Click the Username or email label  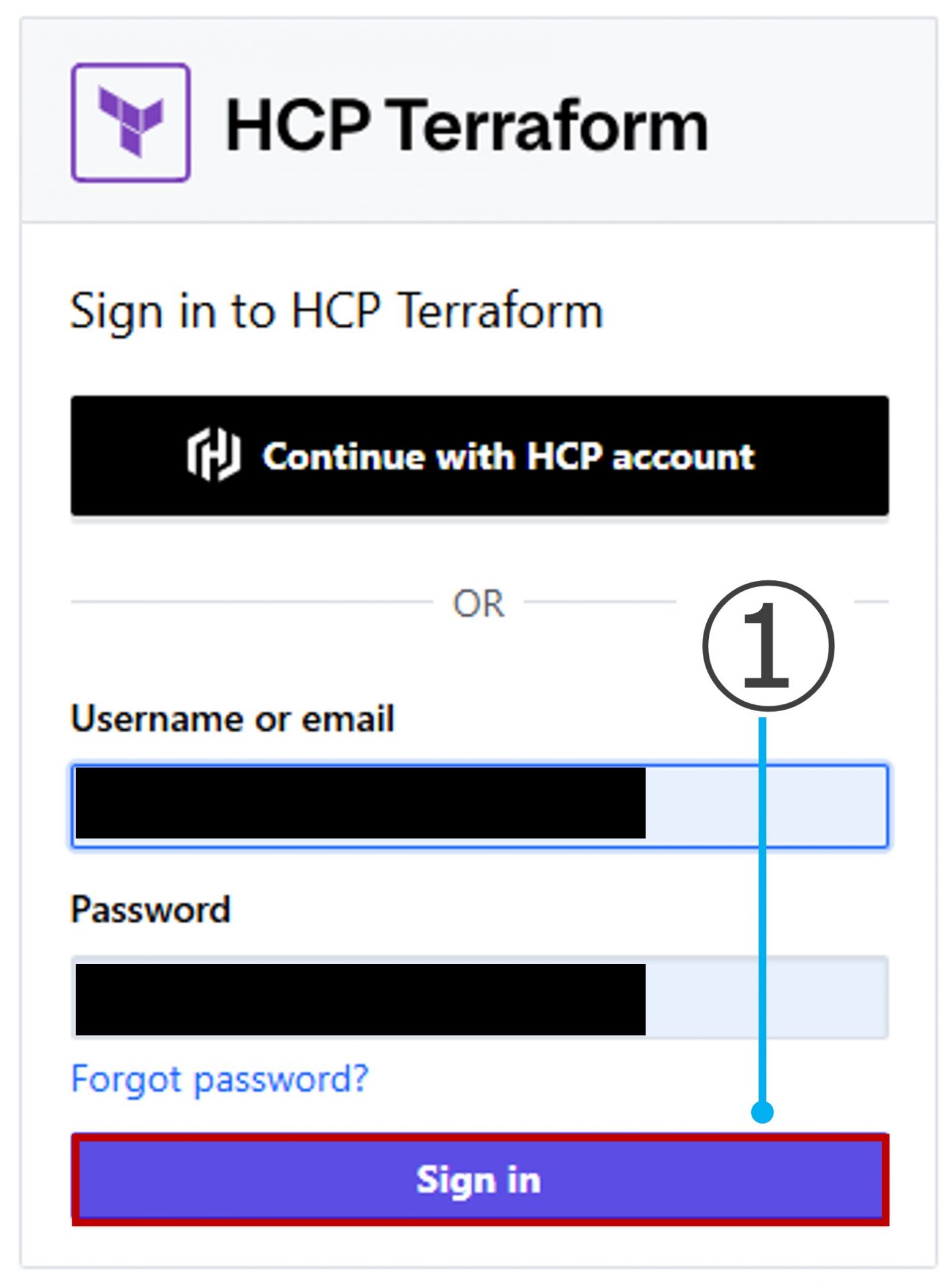[233, 718]
